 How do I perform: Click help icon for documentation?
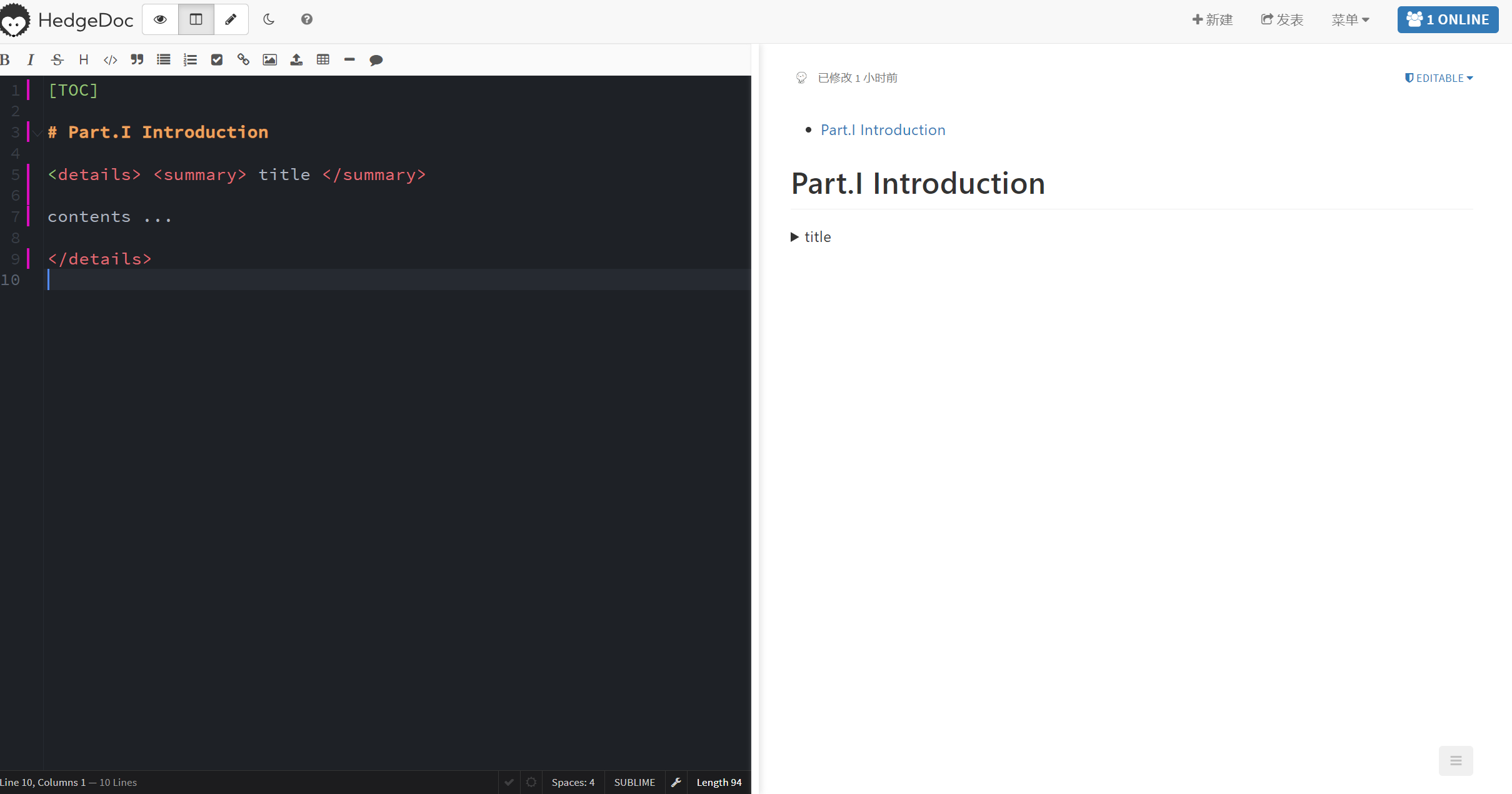pos(307,19)
